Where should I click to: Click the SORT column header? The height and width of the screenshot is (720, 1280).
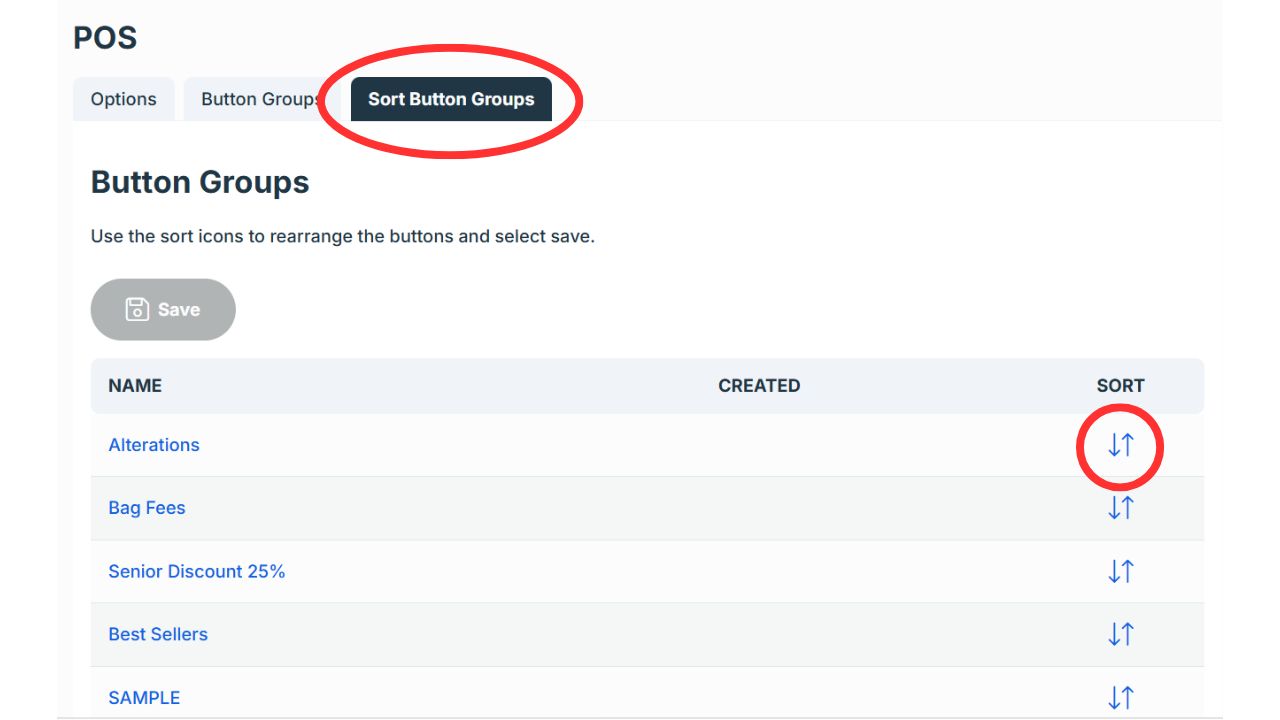pyautogui.click(x=1120, y=386)
